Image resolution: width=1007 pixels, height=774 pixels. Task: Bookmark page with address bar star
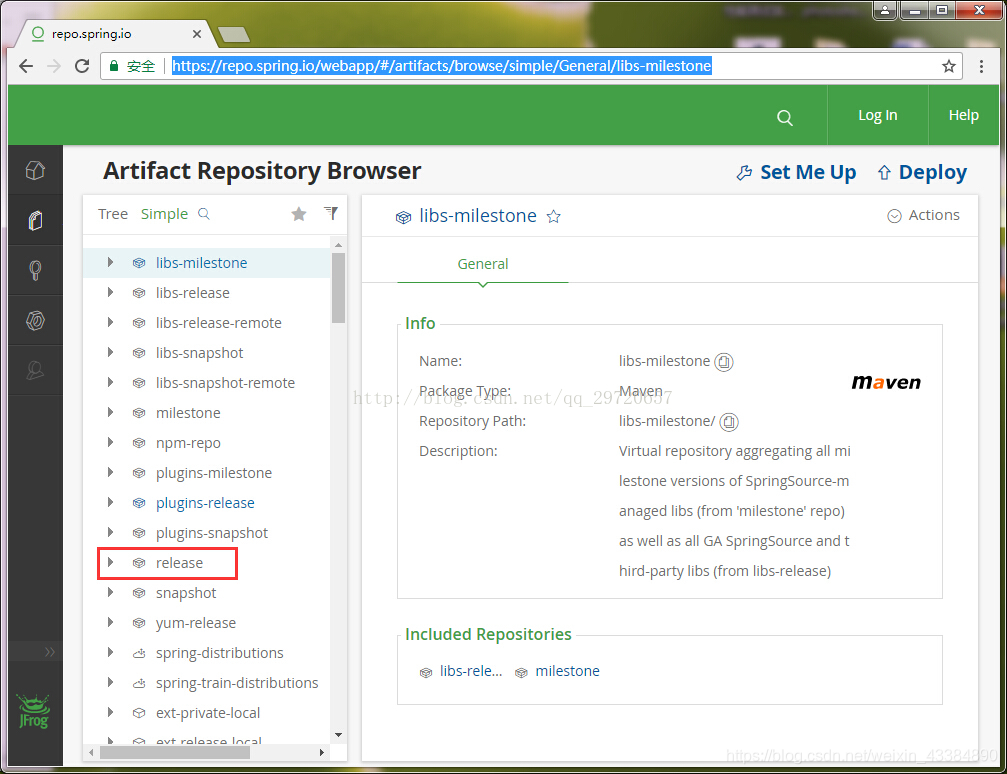pyautogui.click(x=949, y=66)
